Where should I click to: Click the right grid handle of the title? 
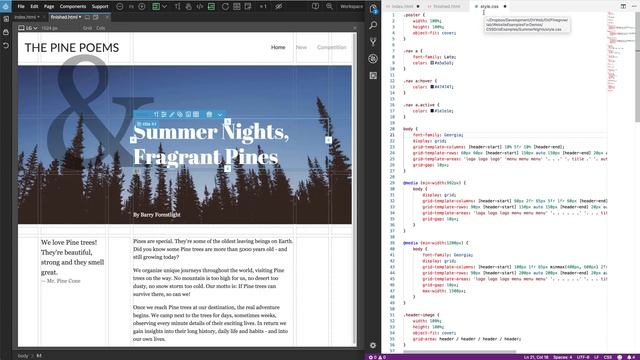pos(328,140)
